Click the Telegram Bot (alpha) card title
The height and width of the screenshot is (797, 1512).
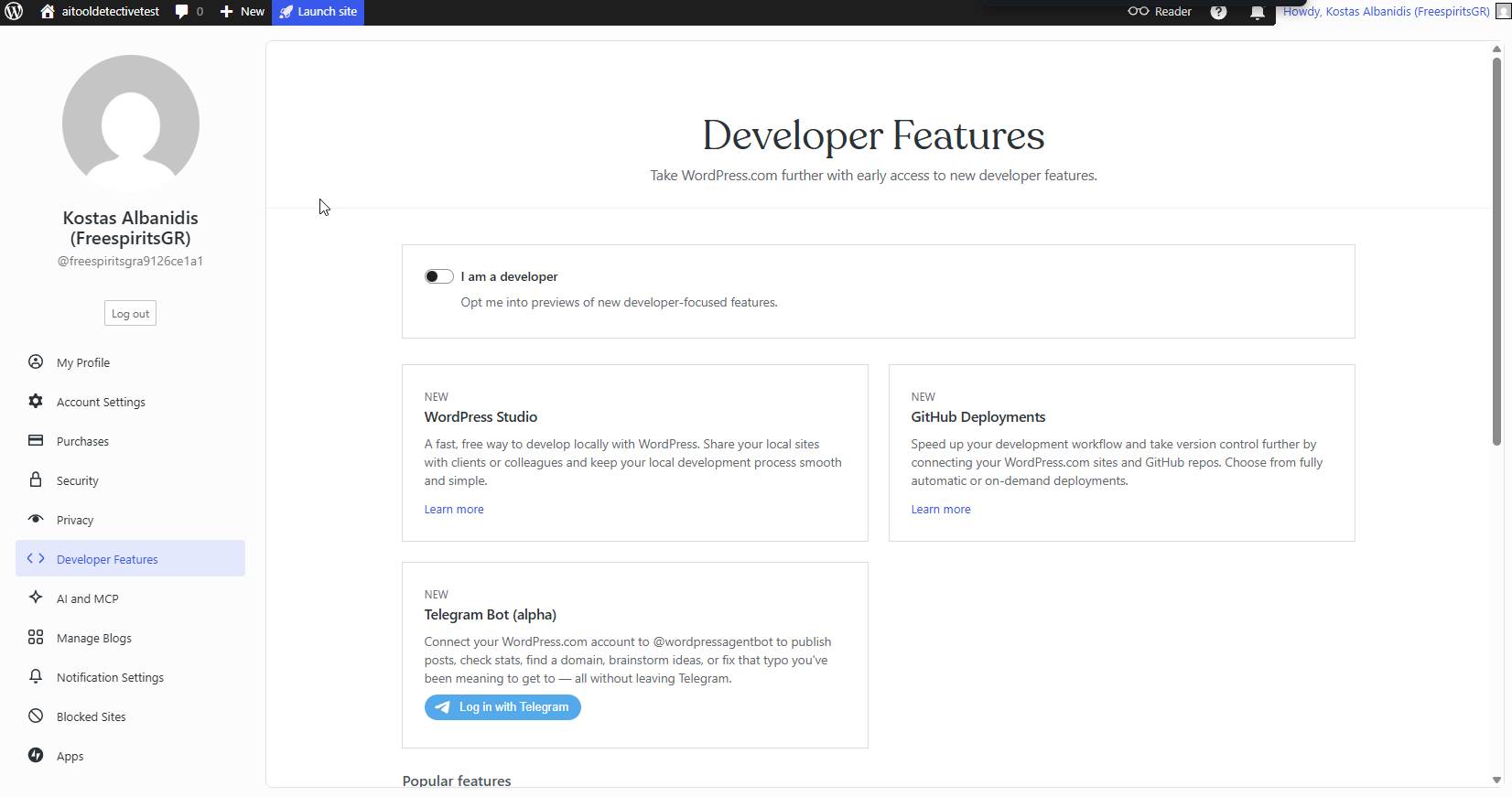(x=490, y=615)
